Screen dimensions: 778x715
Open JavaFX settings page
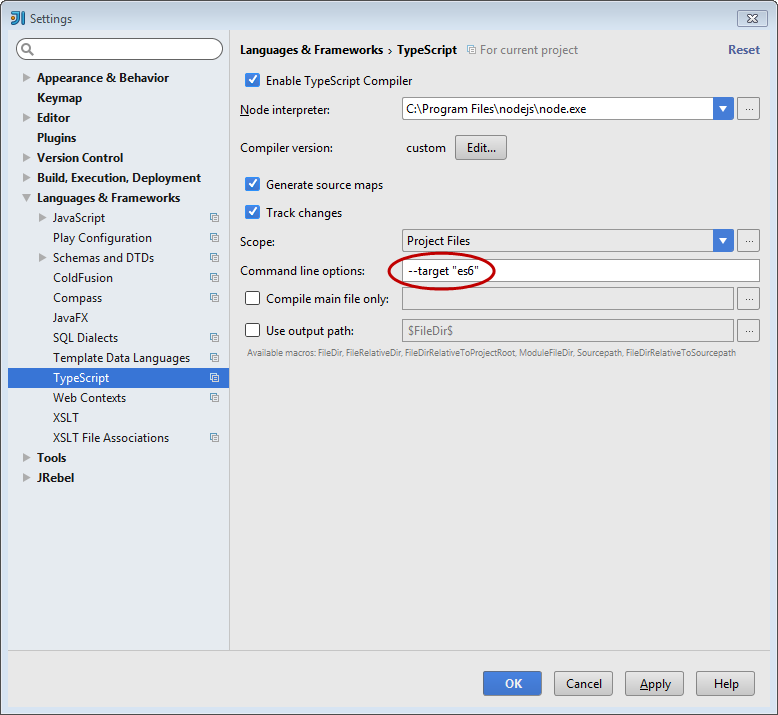[70, 318]
